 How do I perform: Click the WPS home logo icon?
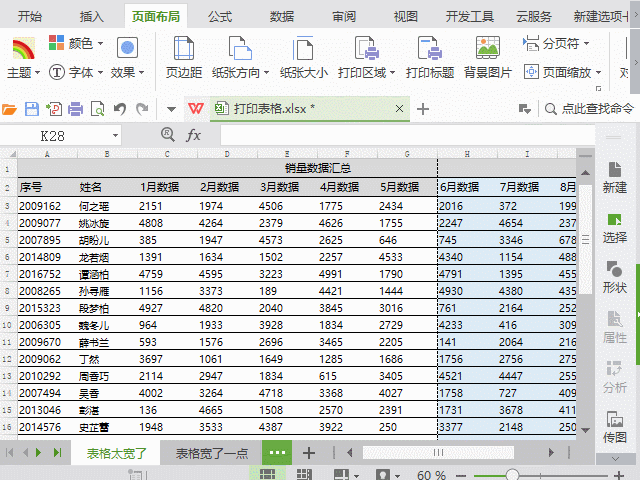[196, 109]
